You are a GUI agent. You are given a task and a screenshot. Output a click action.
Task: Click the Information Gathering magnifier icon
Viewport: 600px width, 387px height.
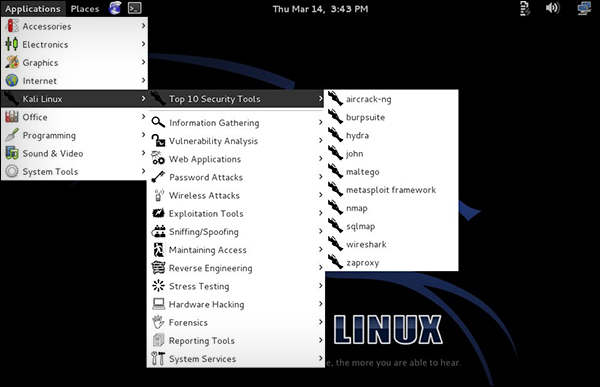pyautogui.click(x=158, y=122)
